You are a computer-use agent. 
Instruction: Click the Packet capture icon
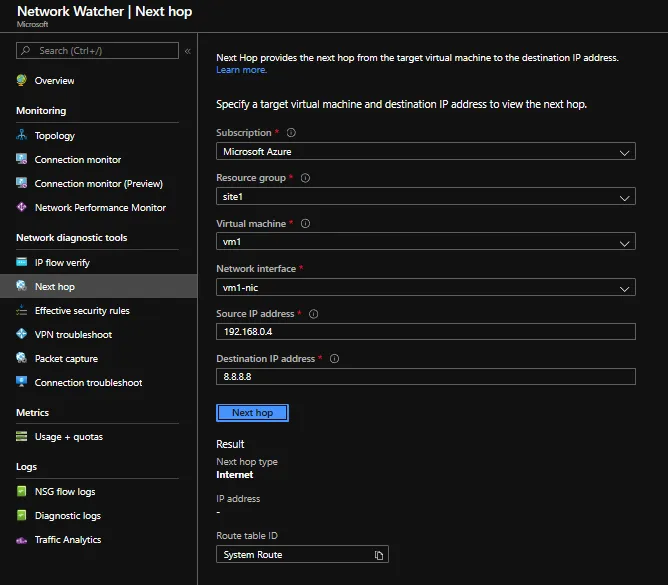(22, 358)
